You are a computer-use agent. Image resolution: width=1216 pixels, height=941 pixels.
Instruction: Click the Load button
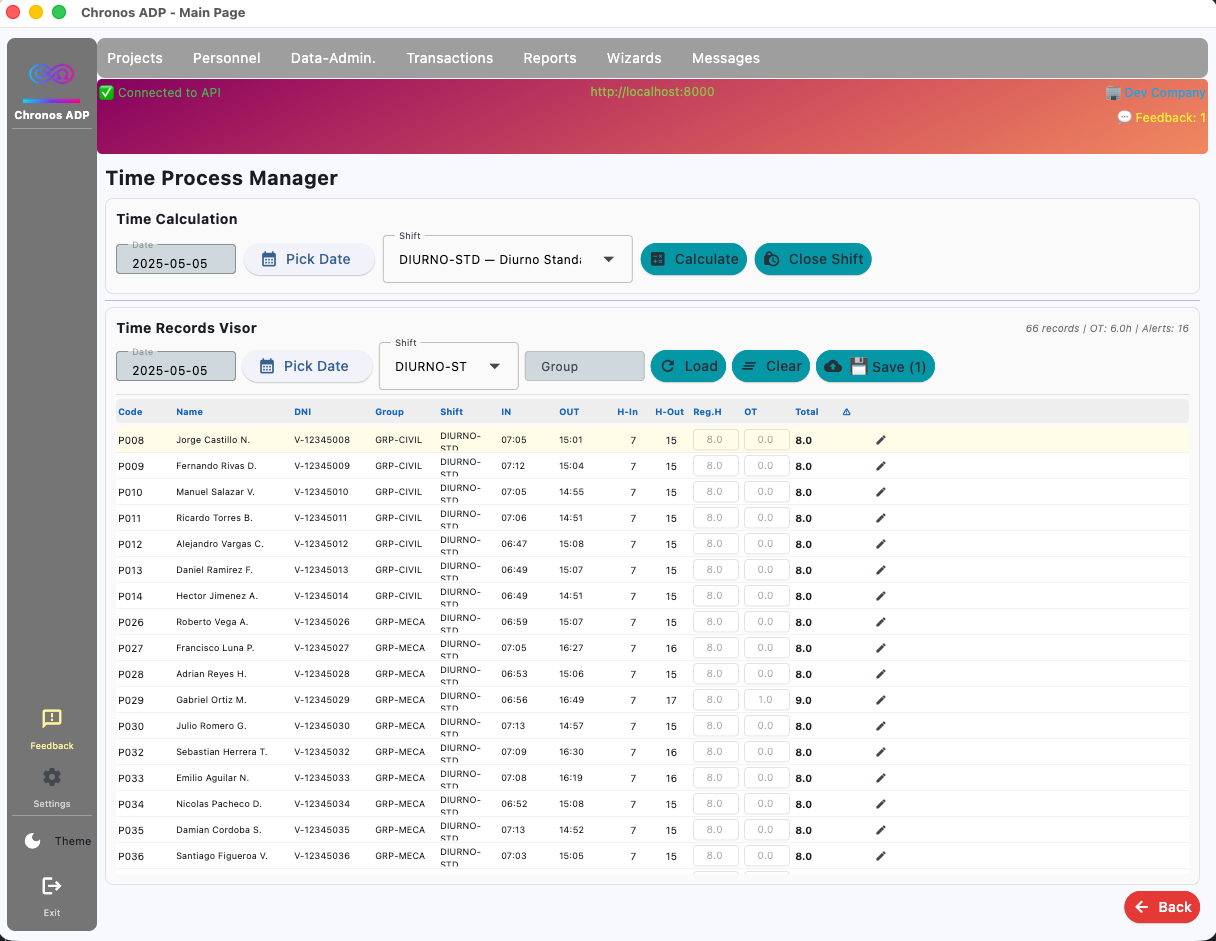click(689, 366)
